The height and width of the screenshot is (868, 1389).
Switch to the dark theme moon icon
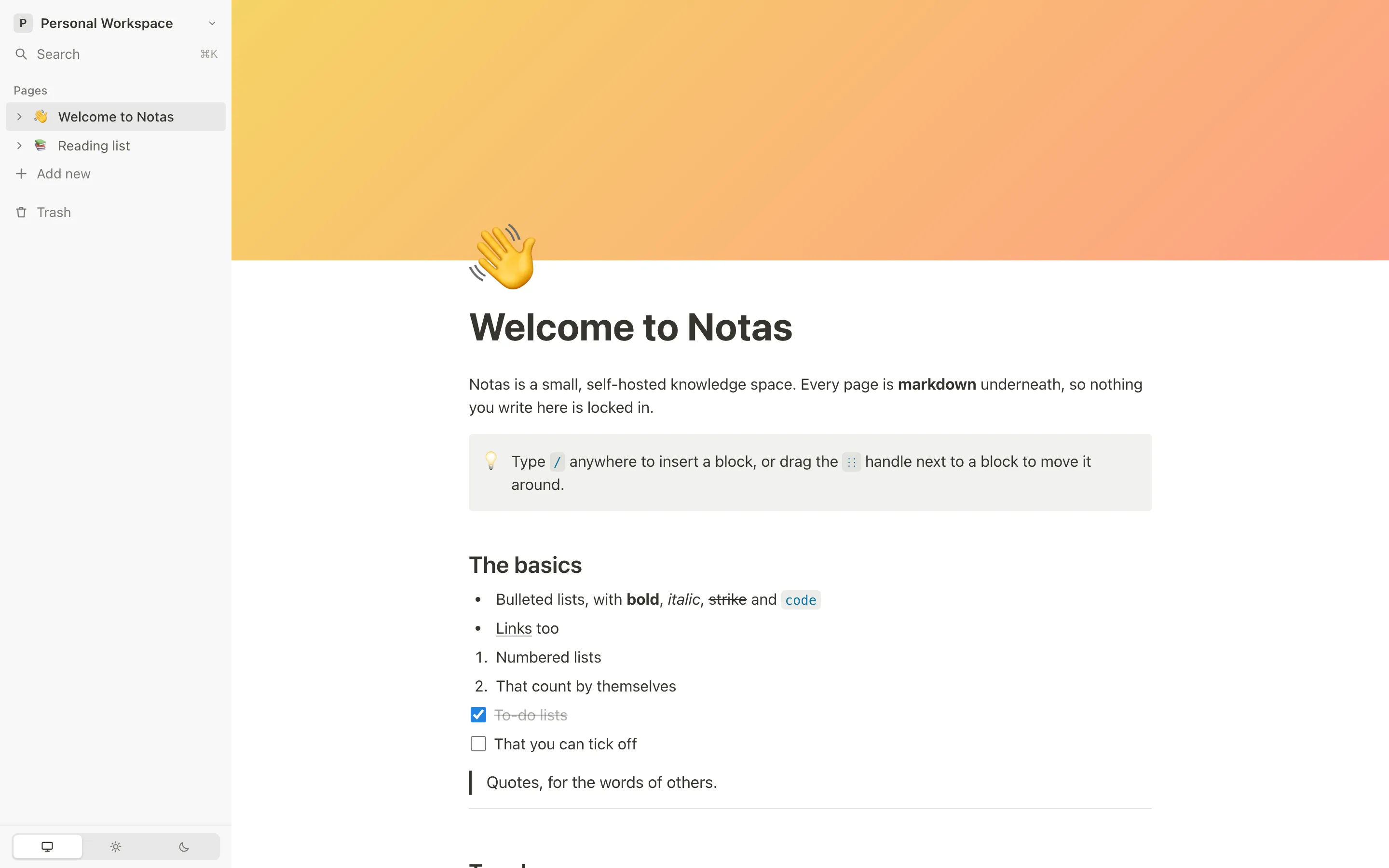pos(184,847)
